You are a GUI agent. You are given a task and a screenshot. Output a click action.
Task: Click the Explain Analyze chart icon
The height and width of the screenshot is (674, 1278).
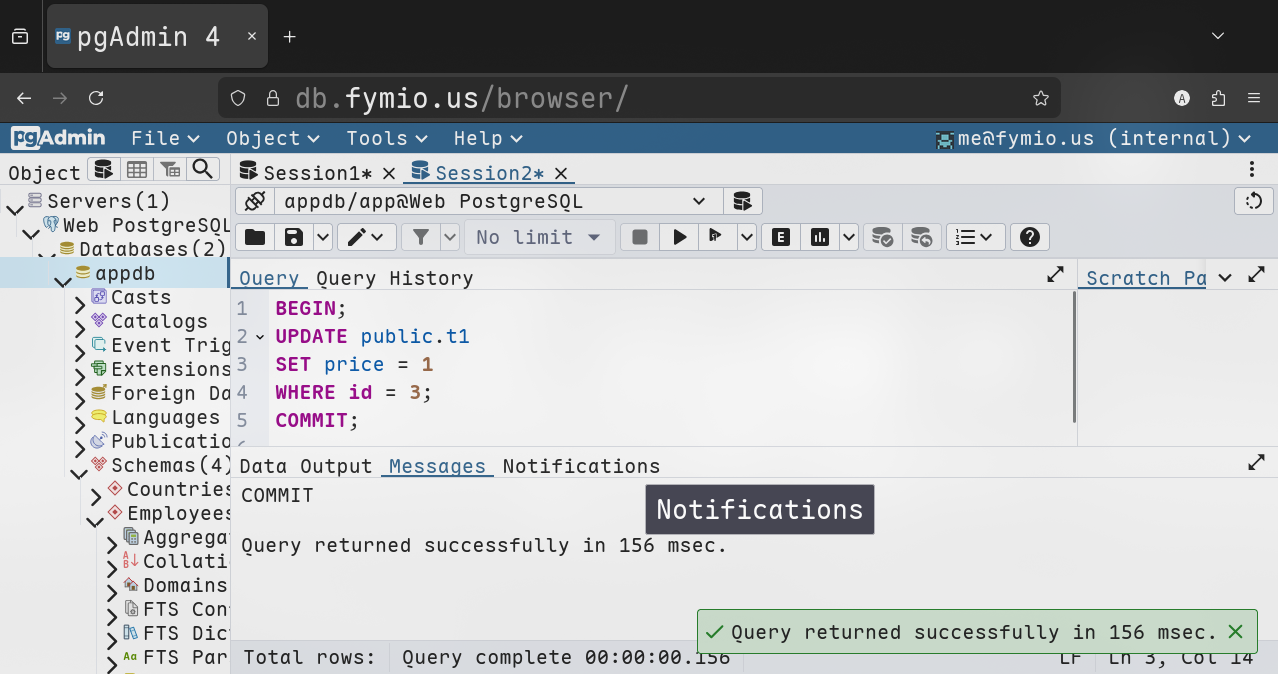click(820, 237)
